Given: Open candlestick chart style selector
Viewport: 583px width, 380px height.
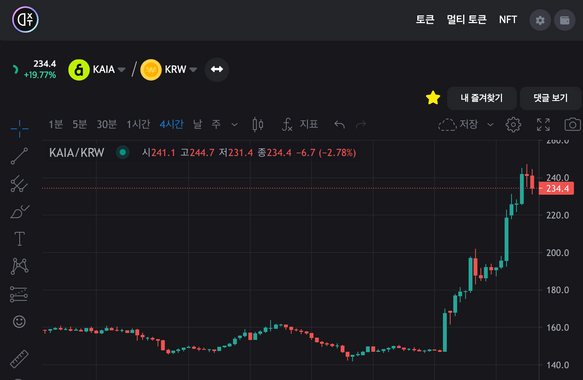Looking at the screenshot, I should pos(258,125).
